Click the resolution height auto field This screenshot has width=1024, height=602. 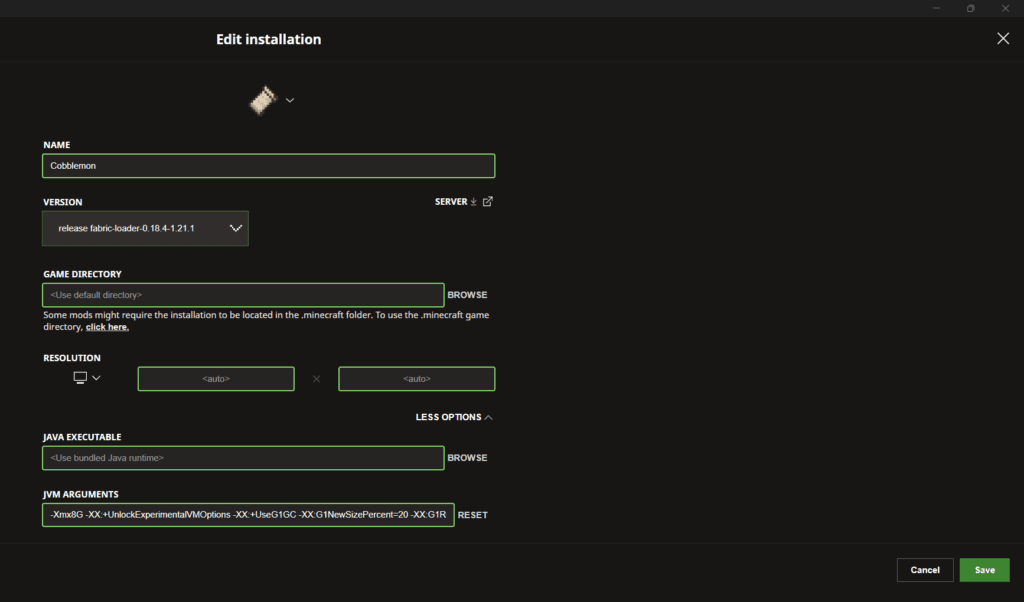click(x=416, y=379)
